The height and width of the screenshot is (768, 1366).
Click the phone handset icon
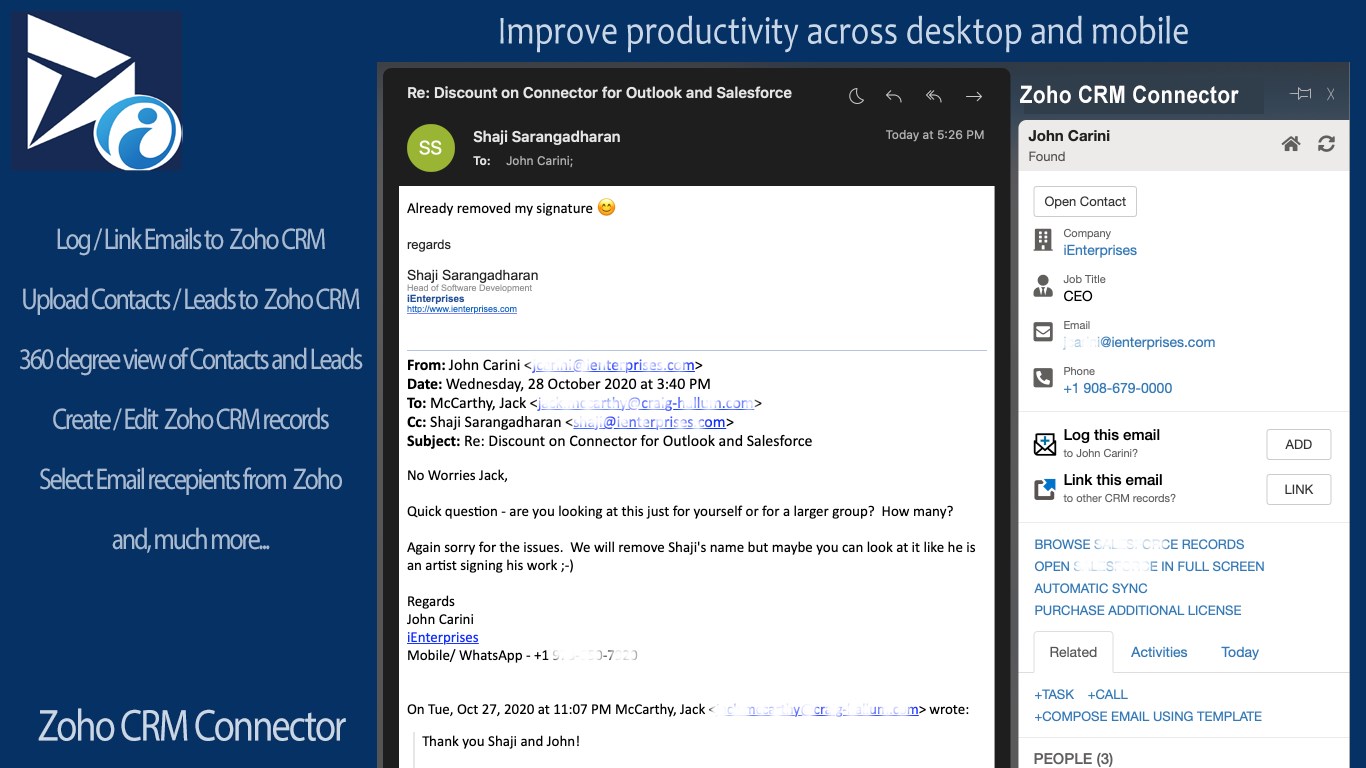click(x=1043, y=378)
